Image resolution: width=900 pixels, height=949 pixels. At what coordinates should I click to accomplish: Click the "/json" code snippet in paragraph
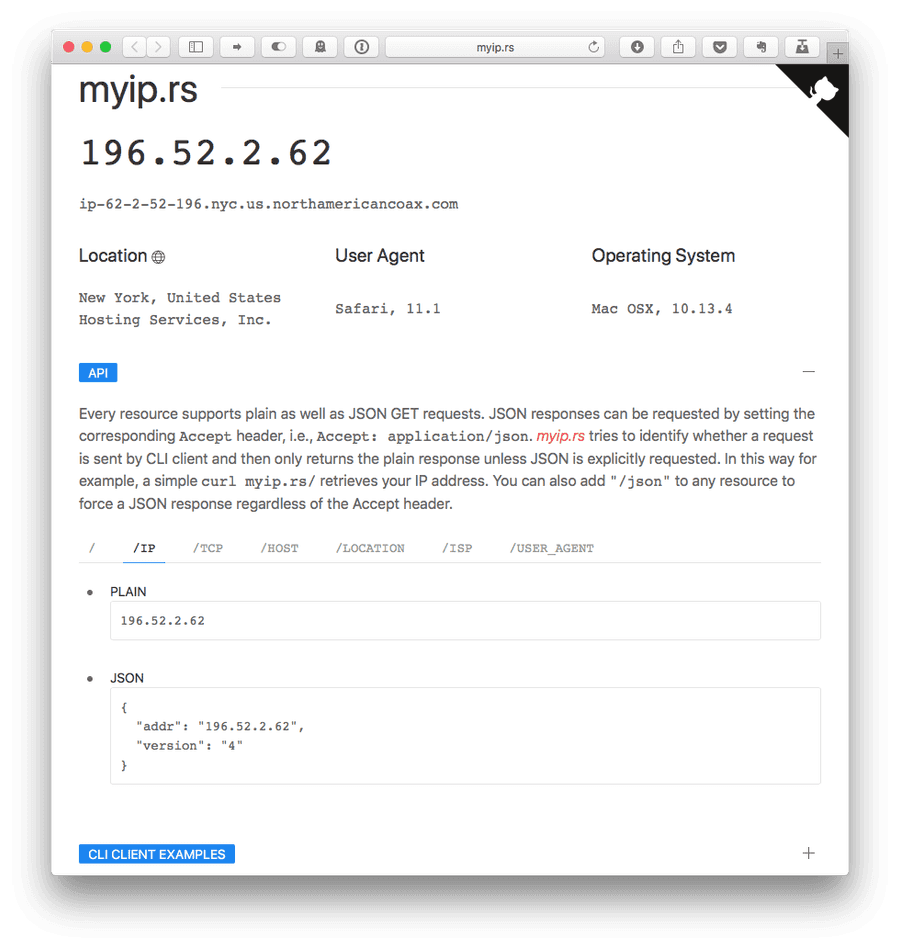[640, 481]
